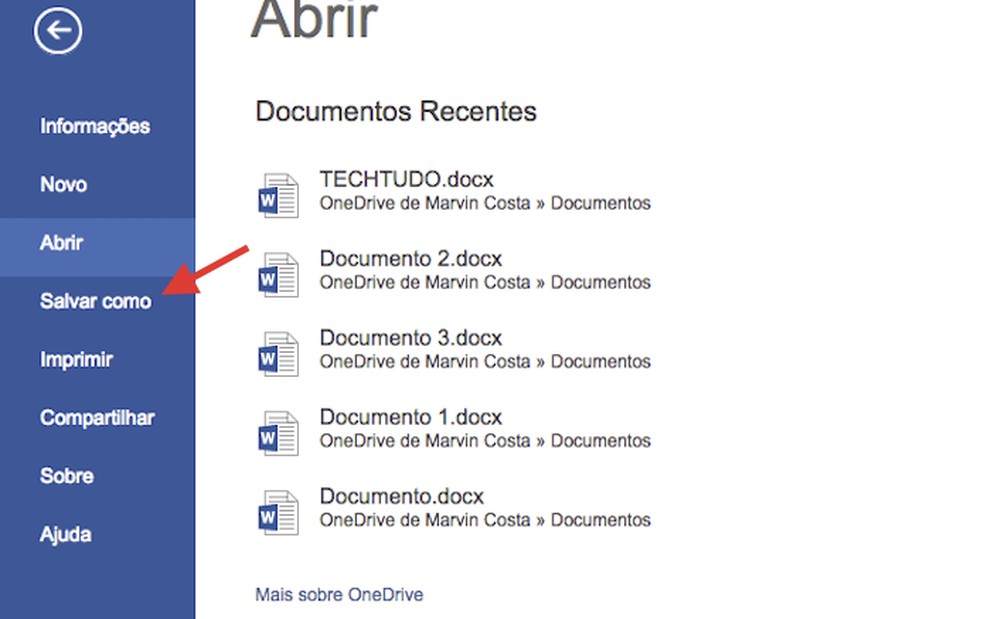Image resolution: width=984 pixels, height=619 pixels.
Task: Open the TECHTUDO.docx recent document
Action: [x=406, y=178]
